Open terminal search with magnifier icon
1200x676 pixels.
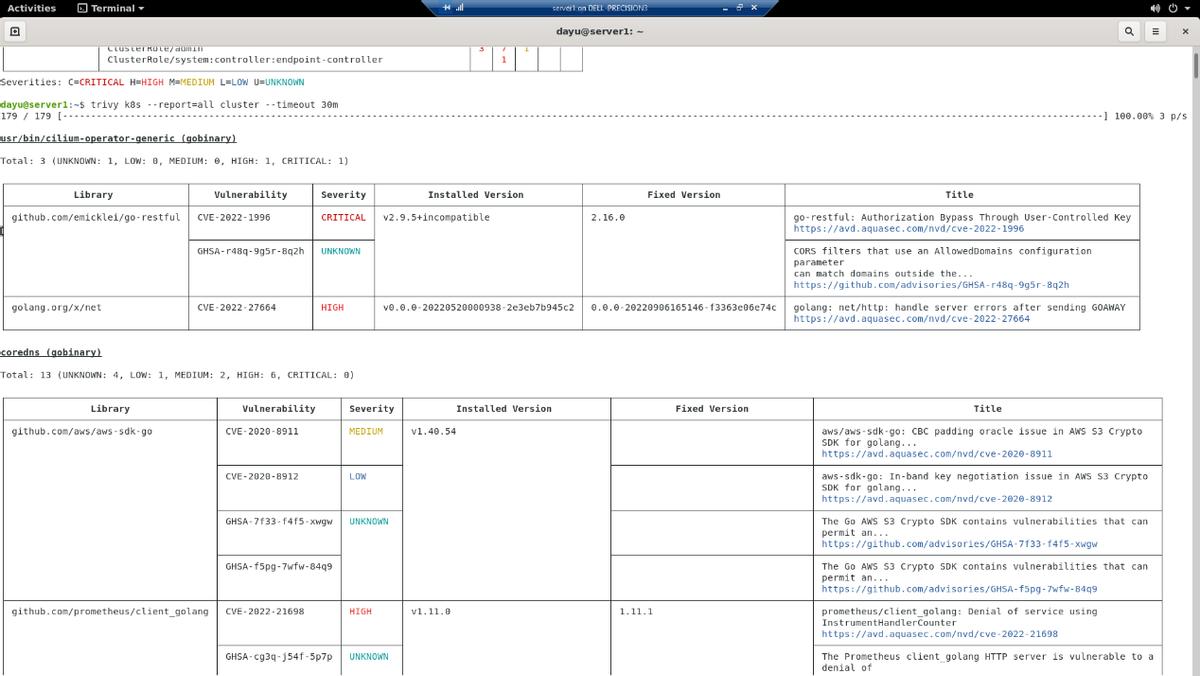pos(1129,31)
